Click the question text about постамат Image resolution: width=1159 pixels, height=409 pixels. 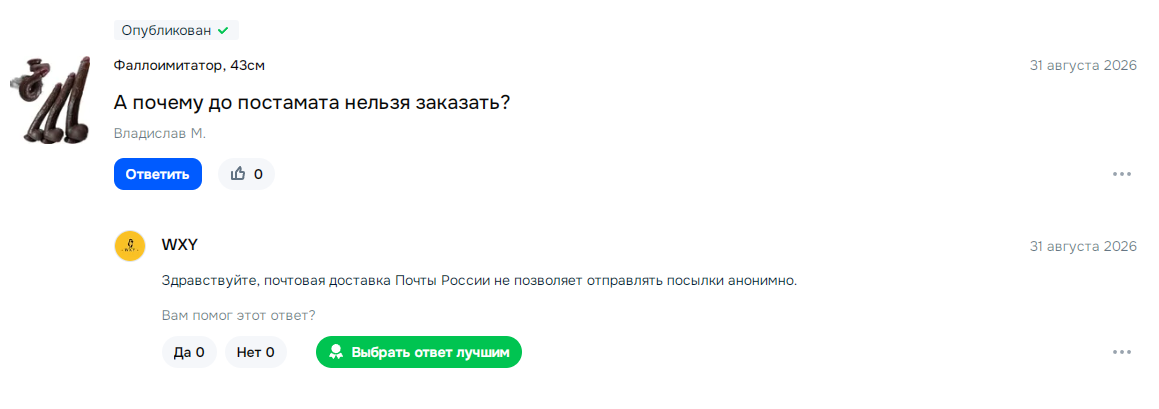312,102
